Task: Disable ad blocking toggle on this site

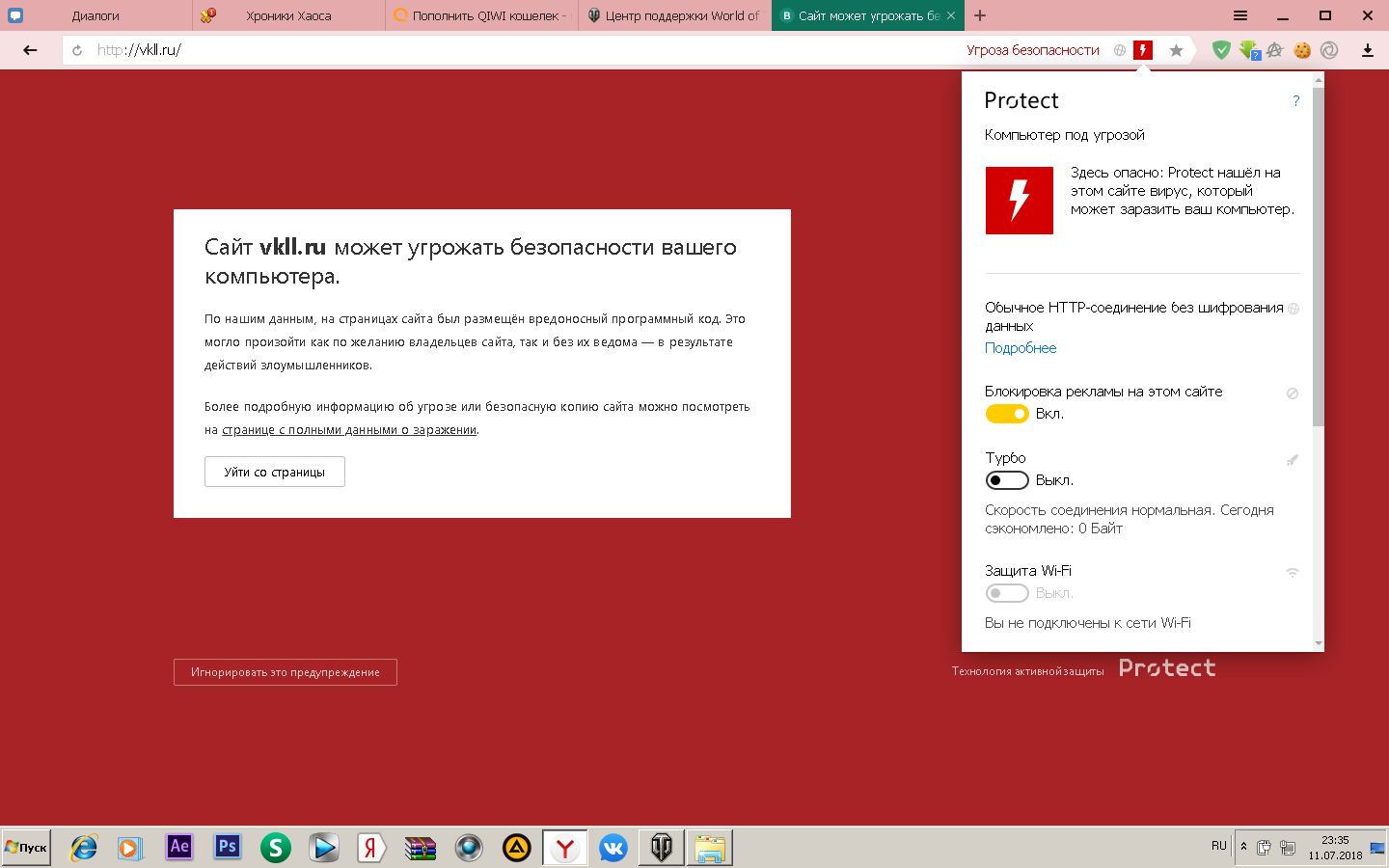Action: click(x=1006, y=414)
